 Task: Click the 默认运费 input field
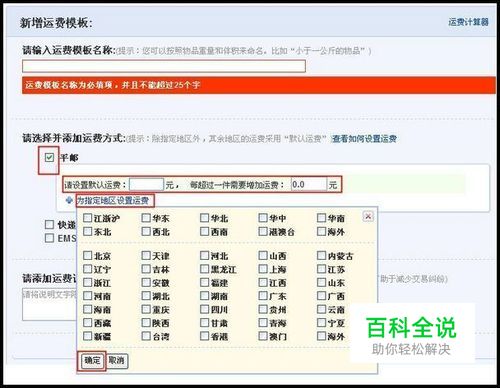click(146, 184)
